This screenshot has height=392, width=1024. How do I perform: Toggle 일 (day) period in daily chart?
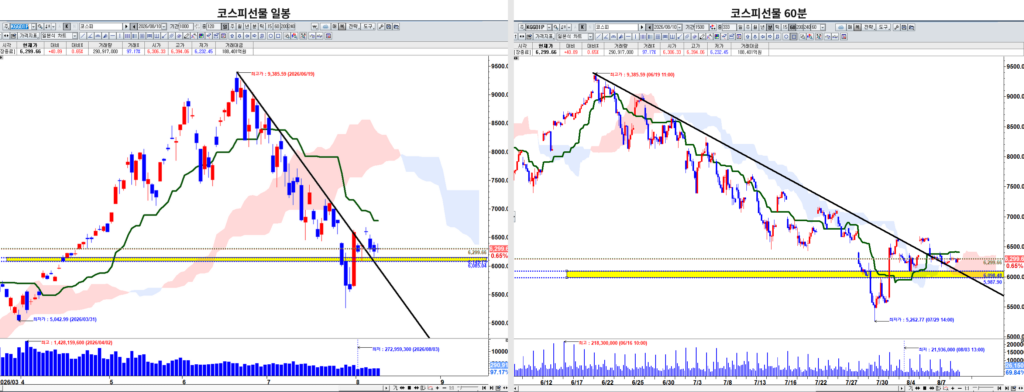point(225,26)
